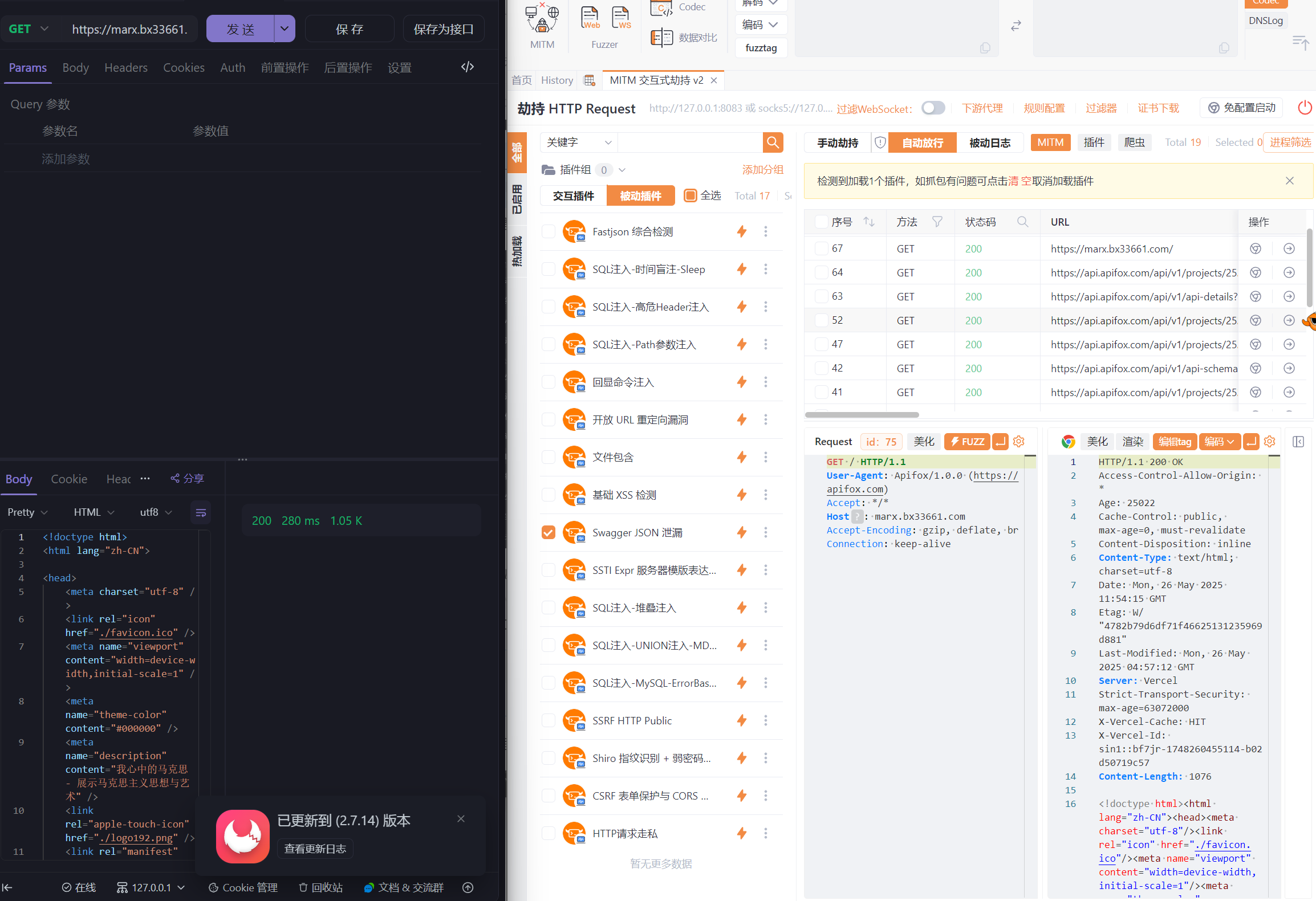Image resolution: width=1316 pixels, height=901 pixels.
Task: Click the keyword search input field
Action: pos(690,142)
